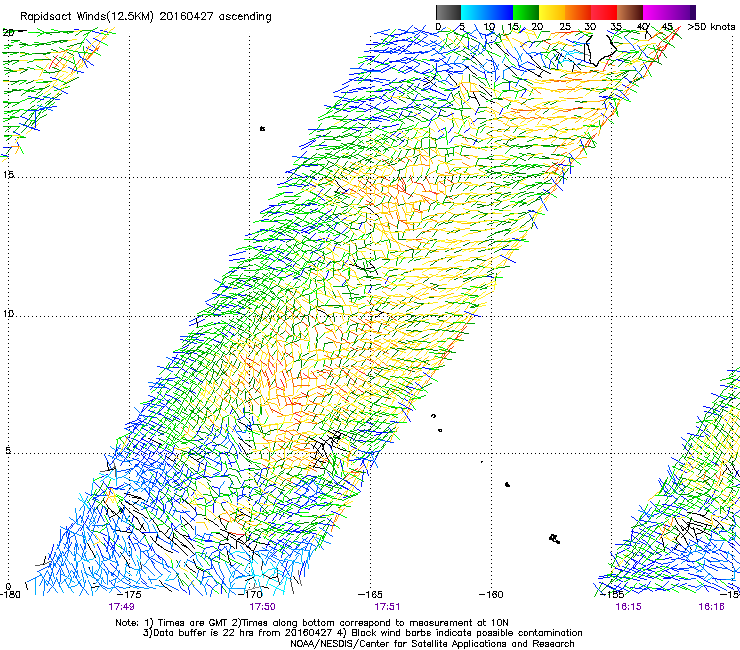Screen dimensions: 740x650
Task: Click the purple time stamp '17:49'
Action: point(121,607)
